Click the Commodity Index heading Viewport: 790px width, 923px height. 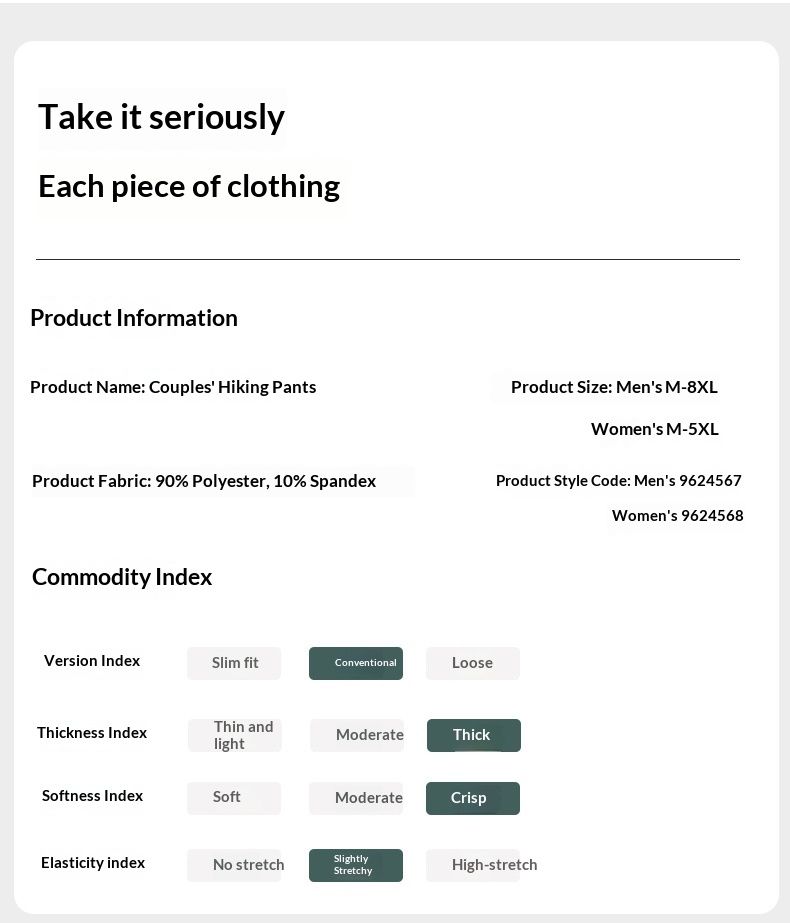pos(122,577)
